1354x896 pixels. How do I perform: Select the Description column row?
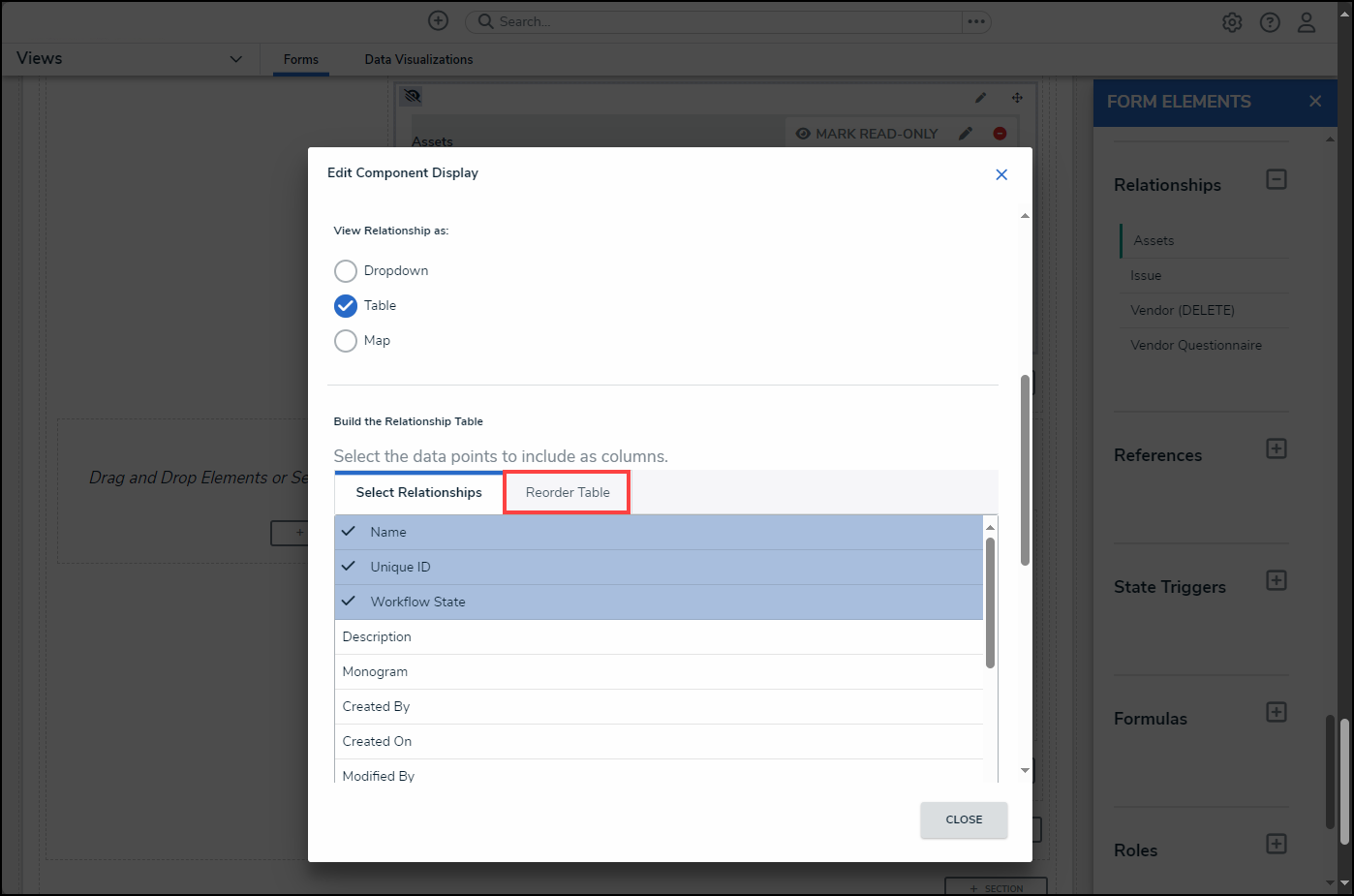pos(659,637)
